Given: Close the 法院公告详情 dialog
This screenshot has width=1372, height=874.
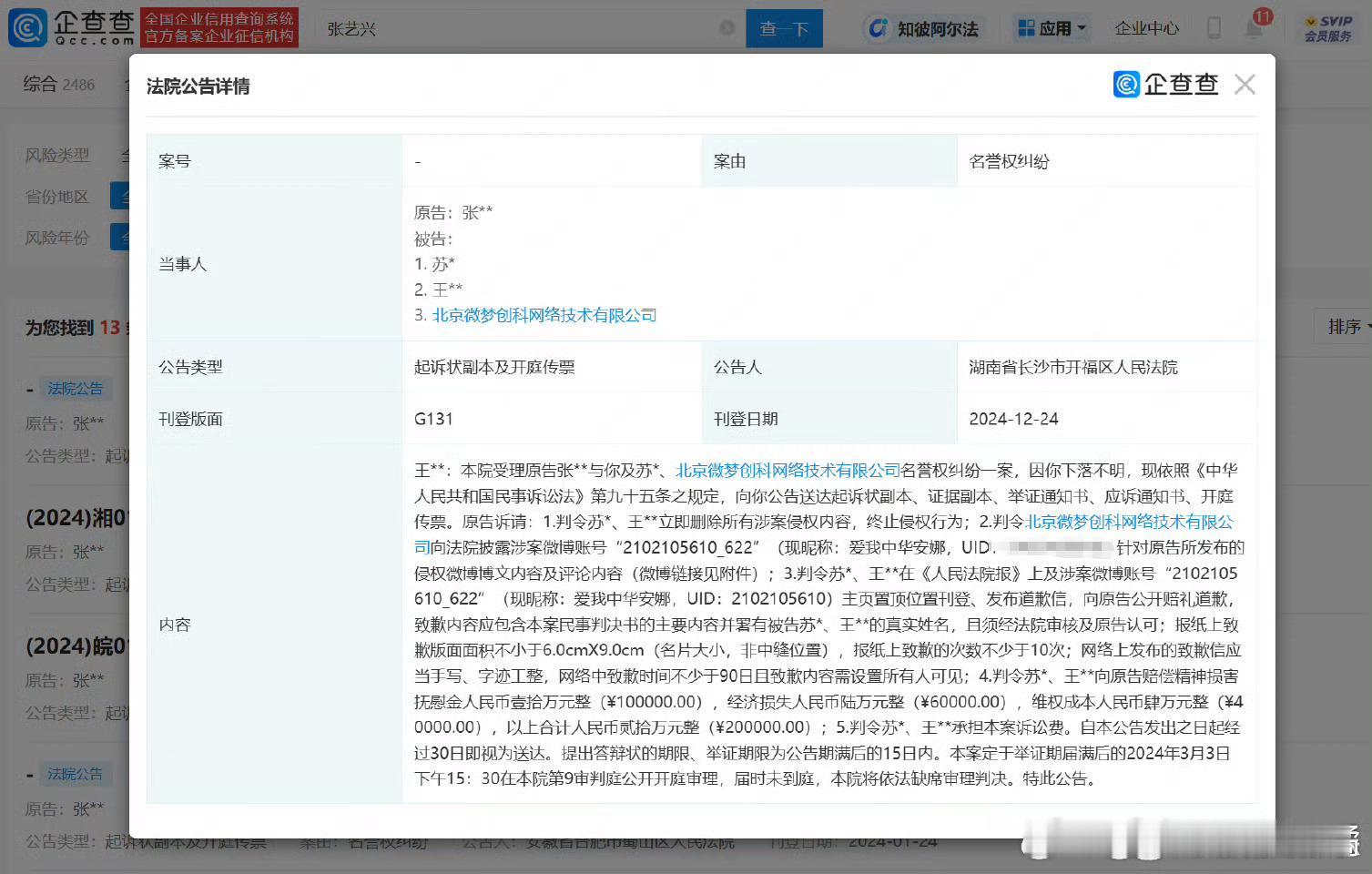Looking at the screenshot, I should click(1245, 85).
